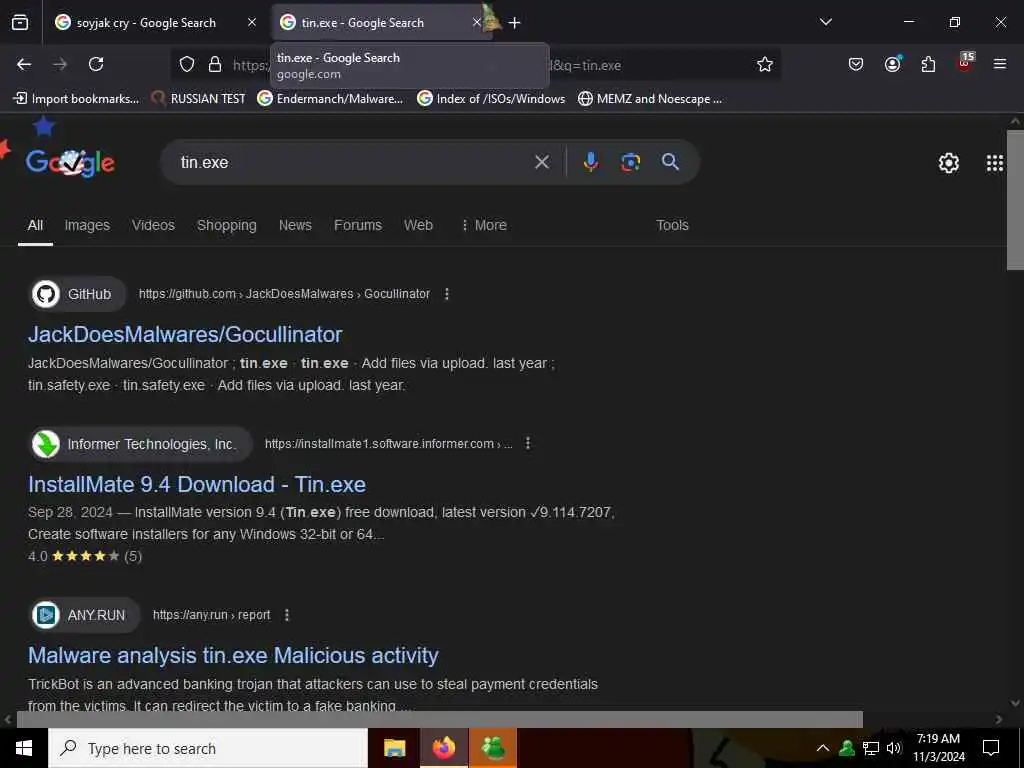Switch to Forums results
Viewport: 1024px width, 768px height.
[358, 225]
